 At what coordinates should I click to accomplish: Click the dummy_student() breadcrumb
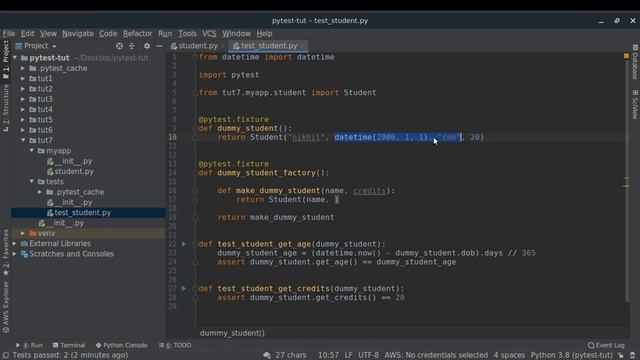[x=232, y=333]
